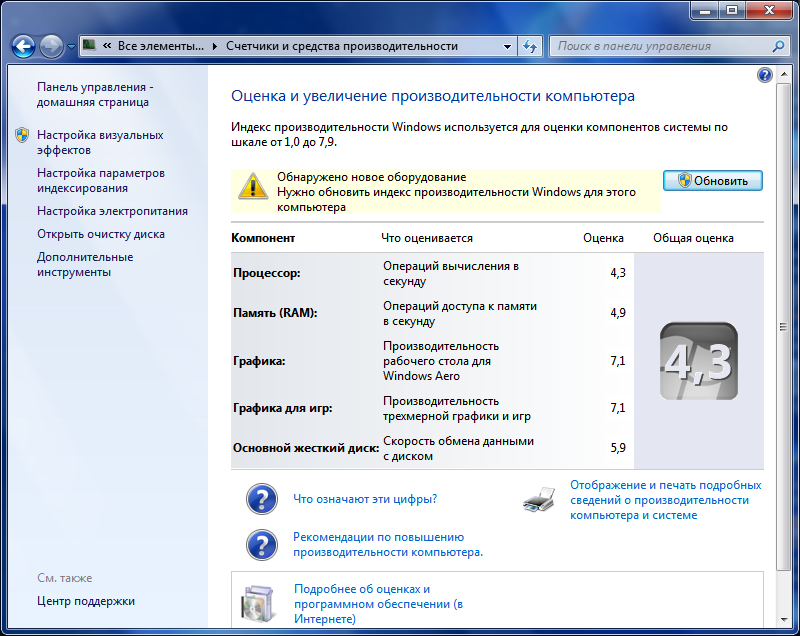Open 'Центр поддержки' link

(x=86, y=601)
